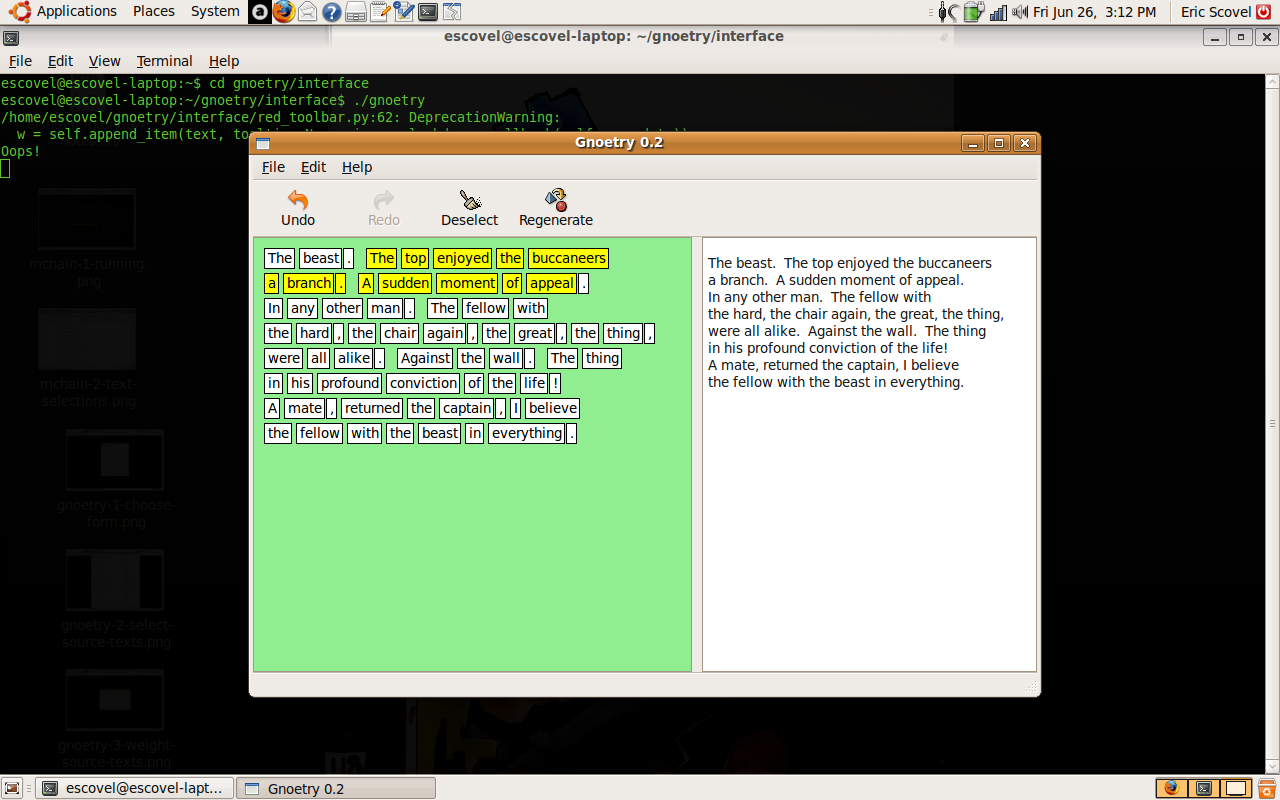Image resolution: width=1280 pixels, height=800 pixels.
Task: Click the volume speaker icon
Action: coord(1019,12)
